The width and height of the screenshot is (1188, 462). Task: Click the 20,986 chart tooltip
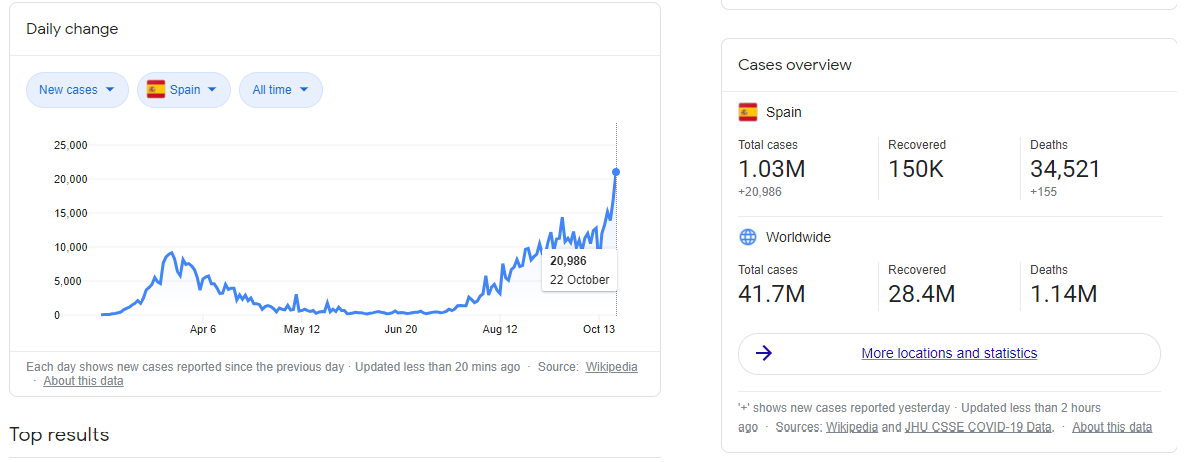pos(580,270)
